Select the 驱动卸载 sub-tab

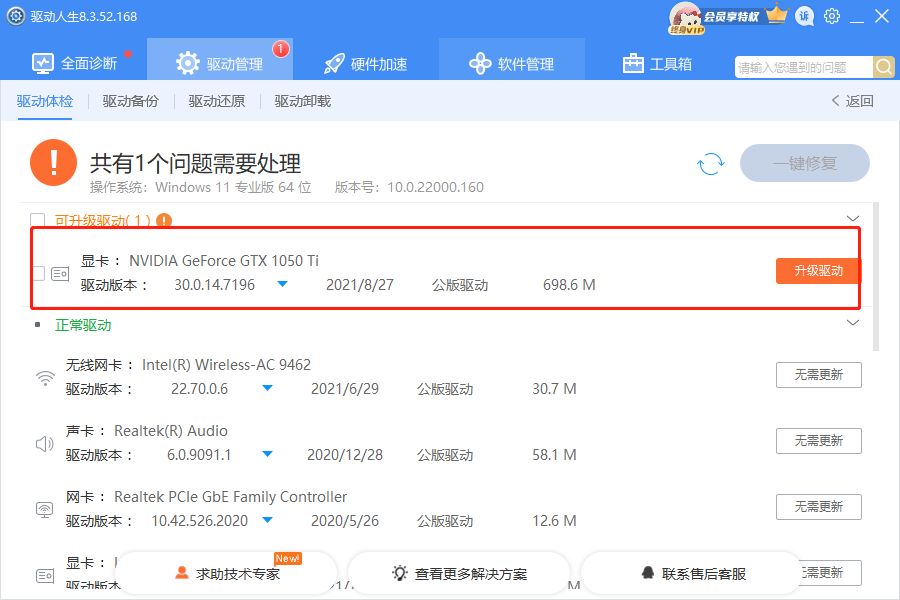tap(302, 101)
